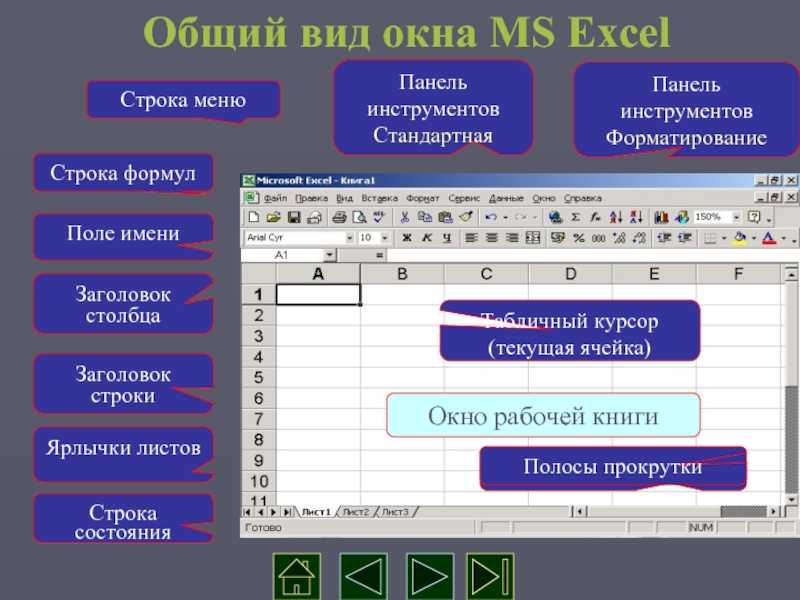The height and width of the screenshot is (600, 800).
Task: Launch the Chart Wizard icon
Action: coord(661,217)
